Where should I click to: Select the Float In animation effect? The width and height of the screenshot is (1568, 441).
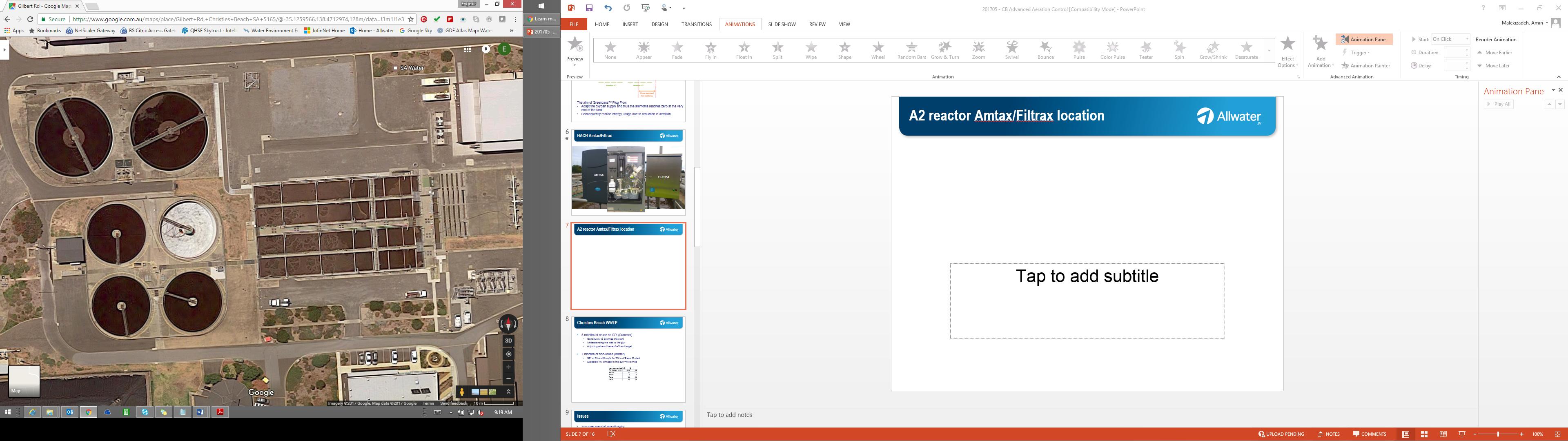[x=744, y=51]
